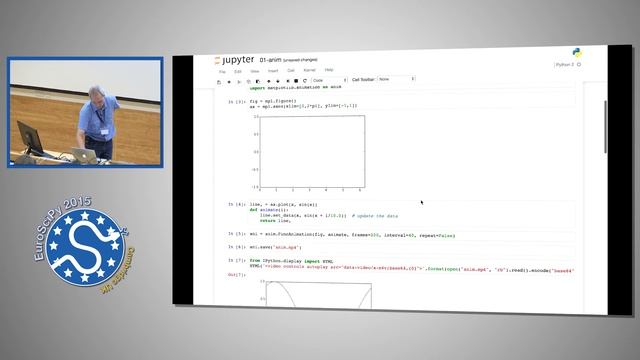Click the Python 2 kernel name label
The height and width of the screenshot is (360, 640).
click(565, 64)
